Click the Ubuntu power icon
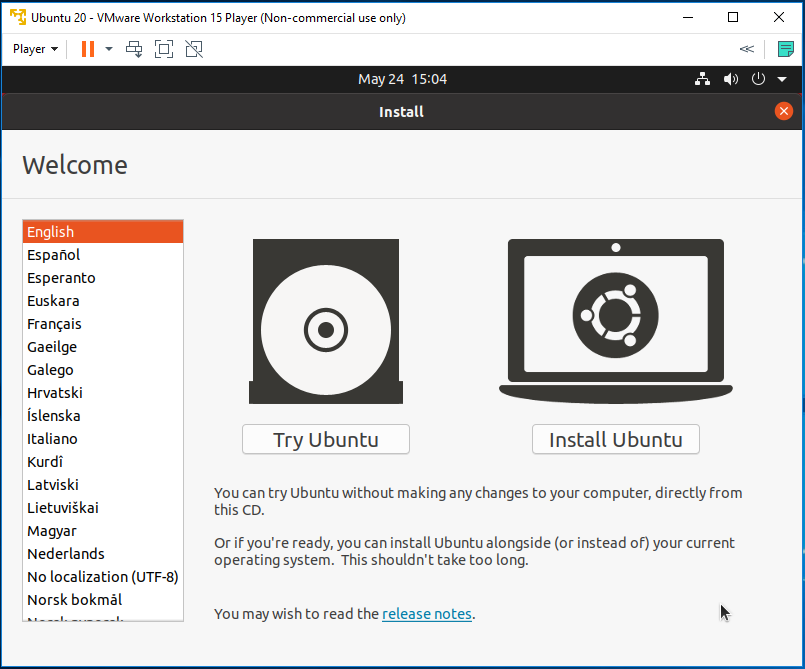 758,79
